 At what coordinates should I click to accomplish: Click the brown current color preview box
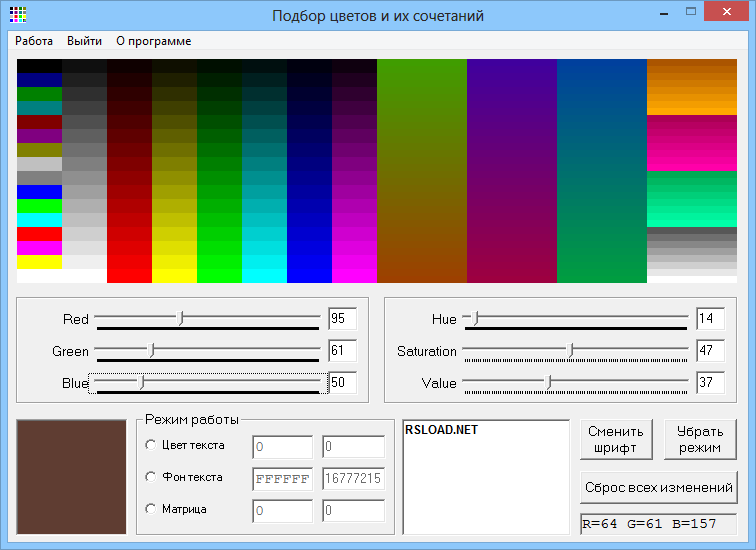71,477
